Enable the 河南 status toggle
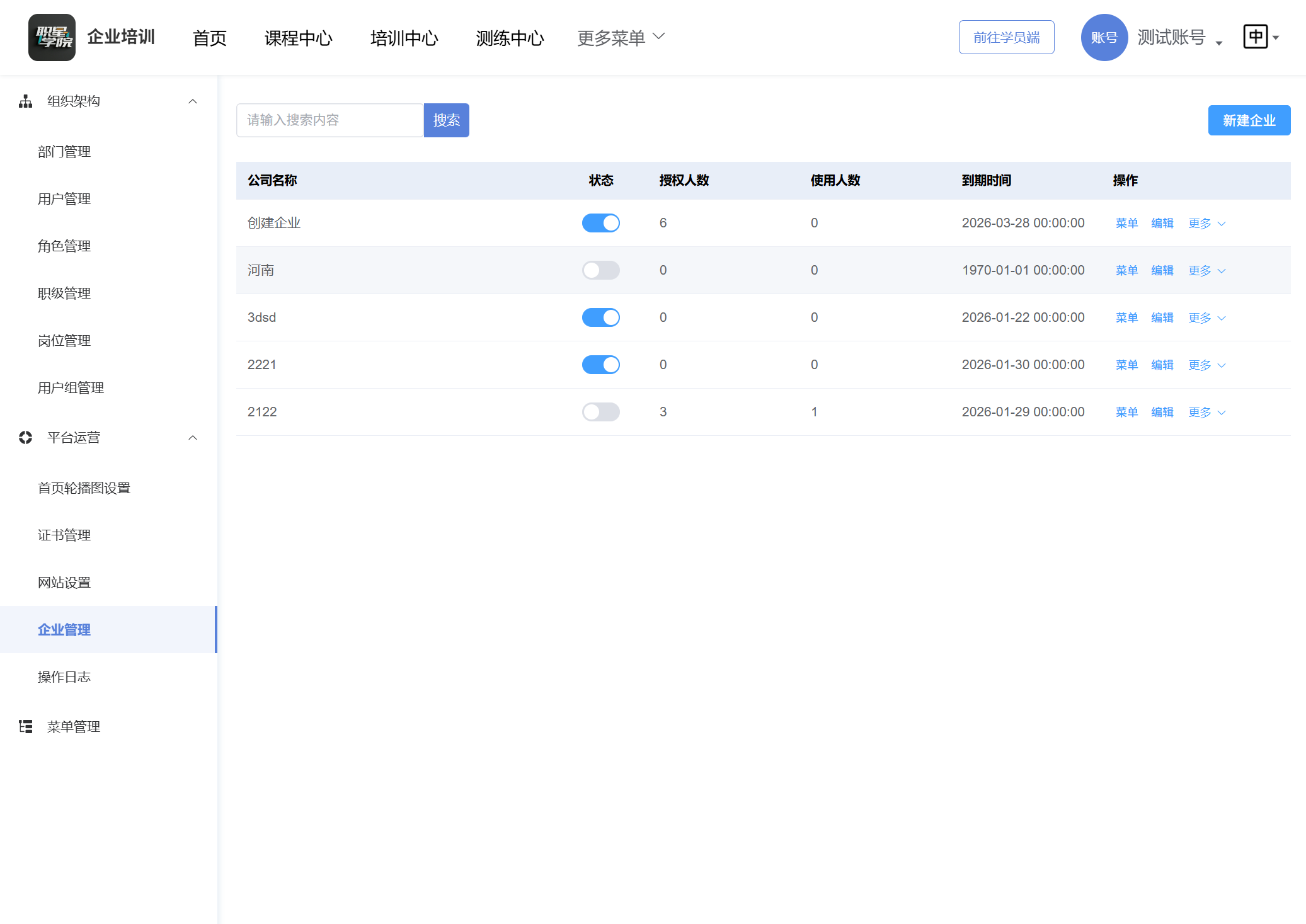 [x=600, y=270]
